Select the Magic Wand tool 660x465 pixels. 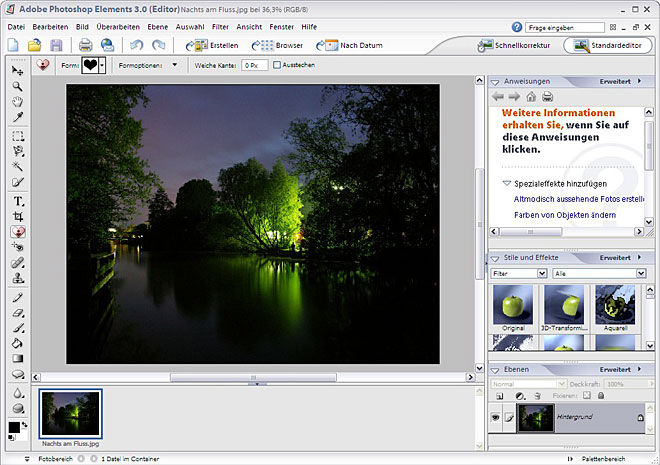click(x=18, y=166)
